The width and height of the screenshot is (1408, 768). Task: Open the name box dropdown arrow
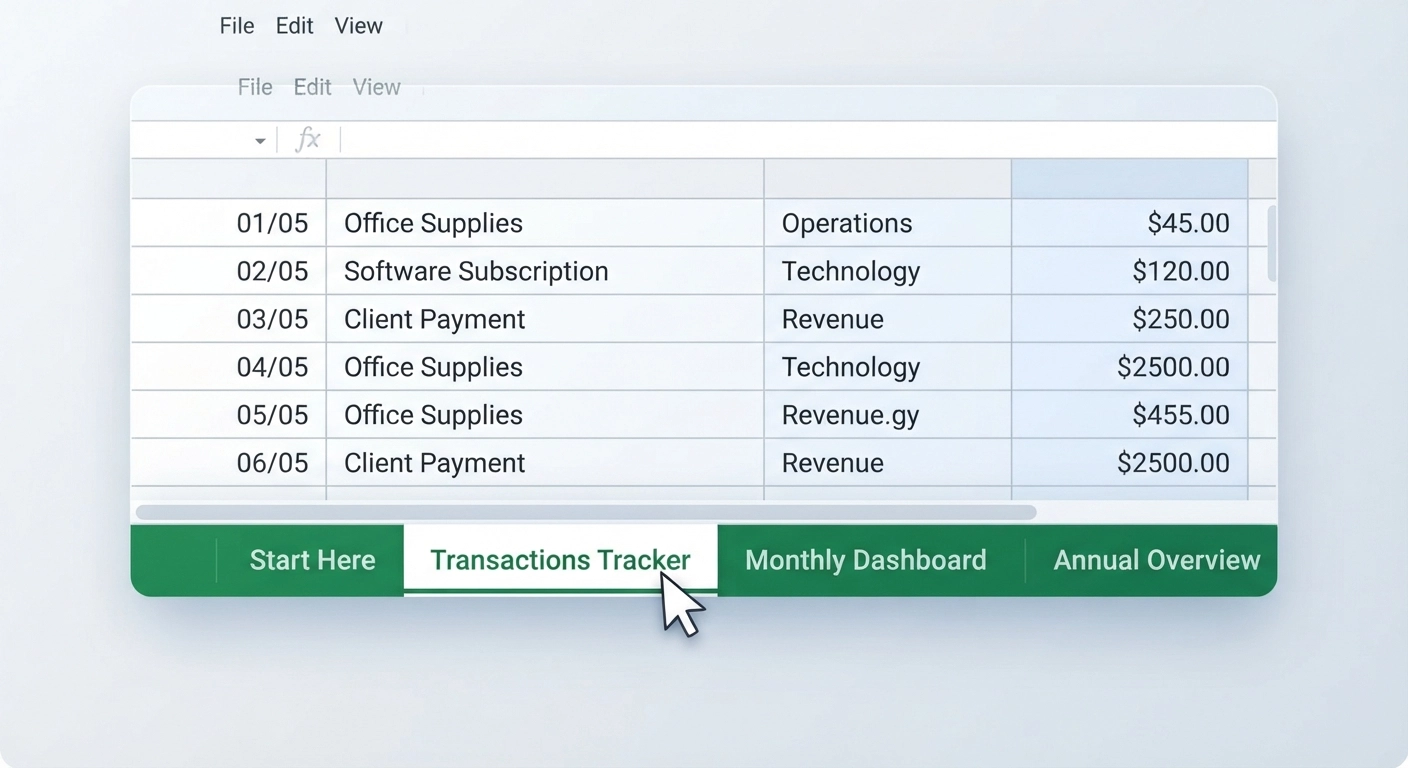[260, 141]
